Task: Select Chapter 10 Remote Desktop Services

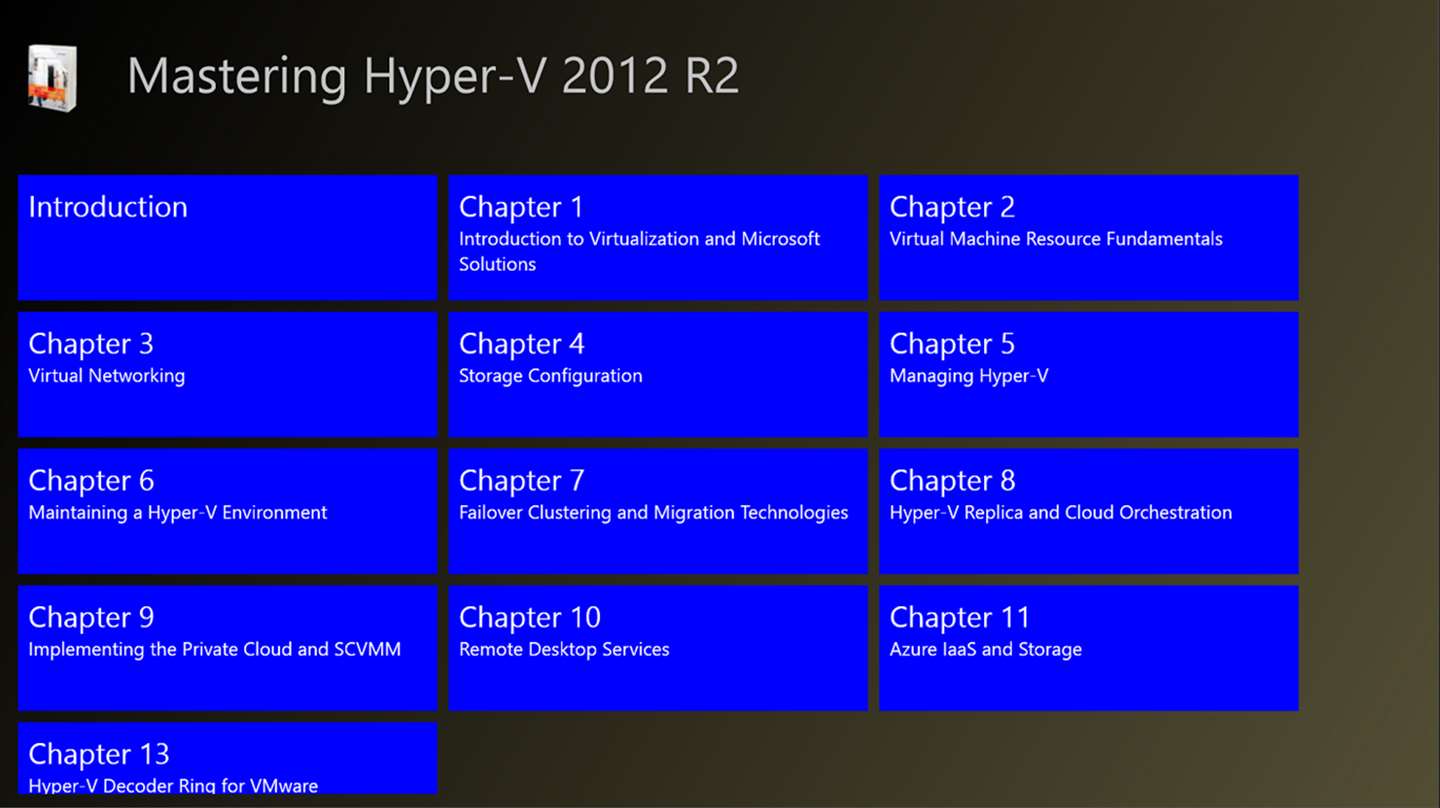Action: [658, 649]
